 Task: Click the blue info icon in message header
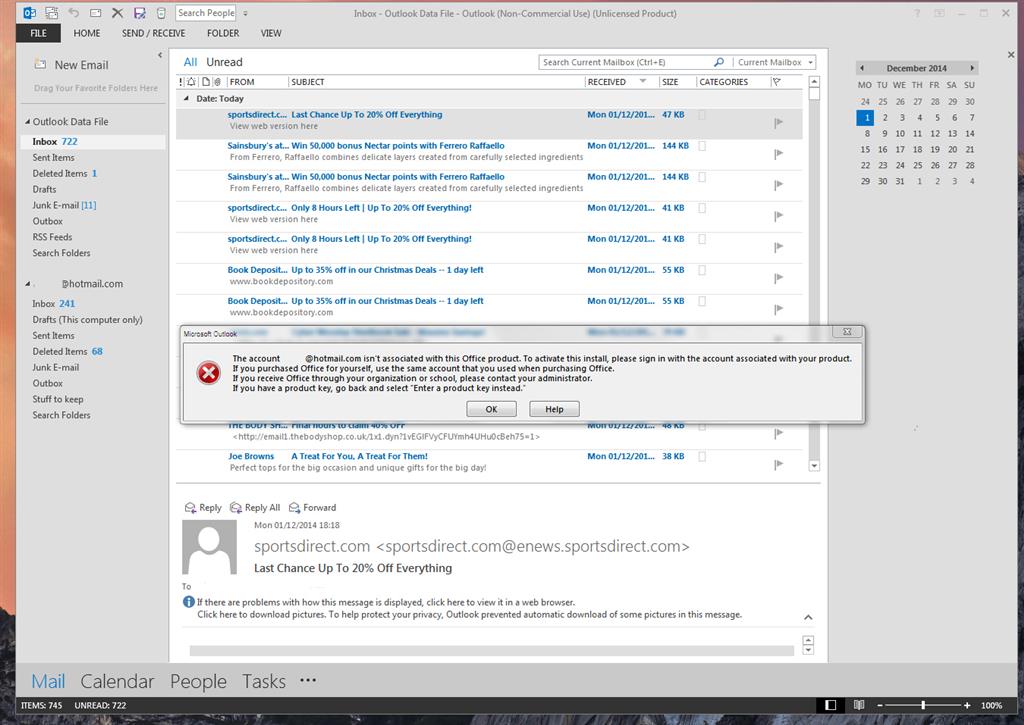click(189, 602)
